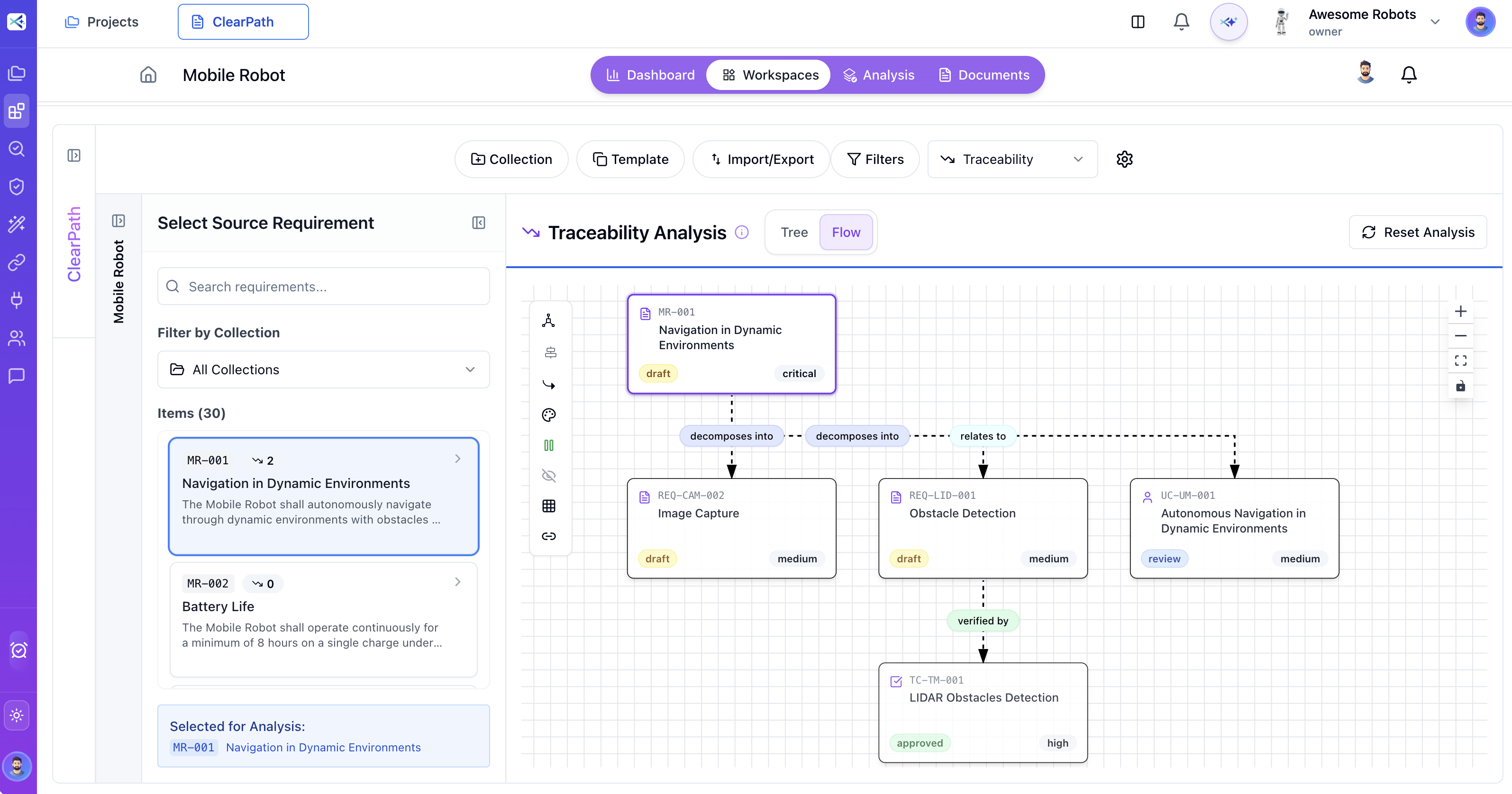This screenshot has height=794, width=1512.
Task: Open the All Collections dropdown
Action: [x=323, y=369]
